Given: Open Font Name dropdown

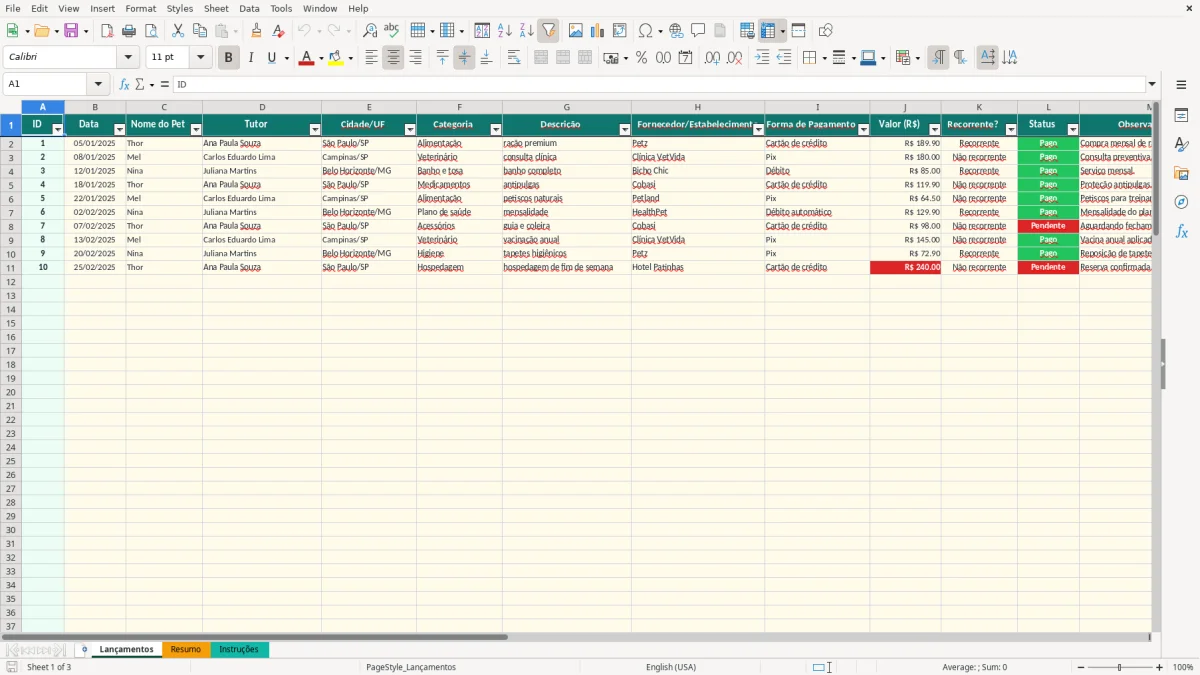Looking at the screenshot, I should tap(128, 58).
